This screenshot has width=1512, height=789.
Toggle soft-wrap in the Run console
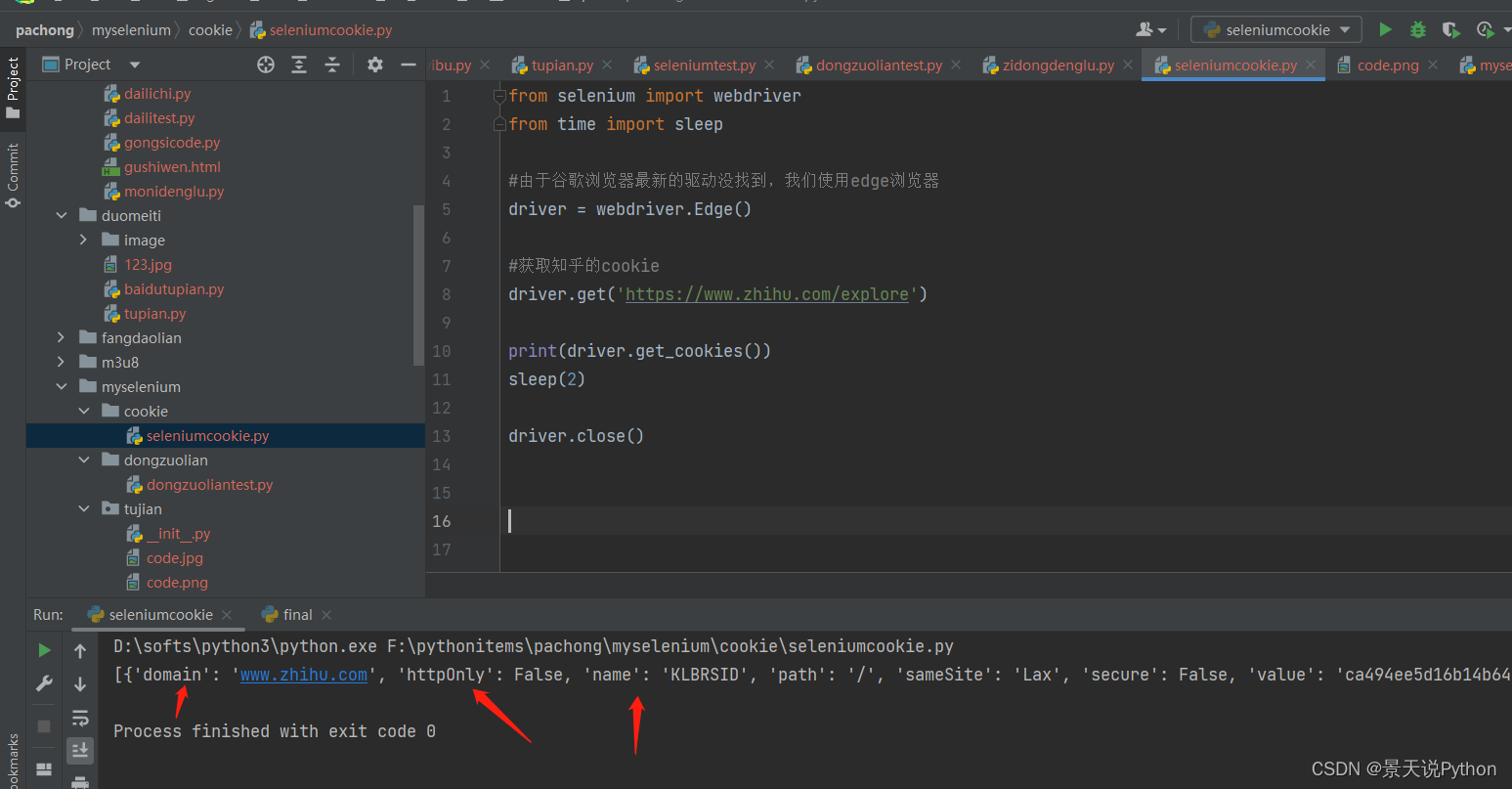(x=80, y=718)
